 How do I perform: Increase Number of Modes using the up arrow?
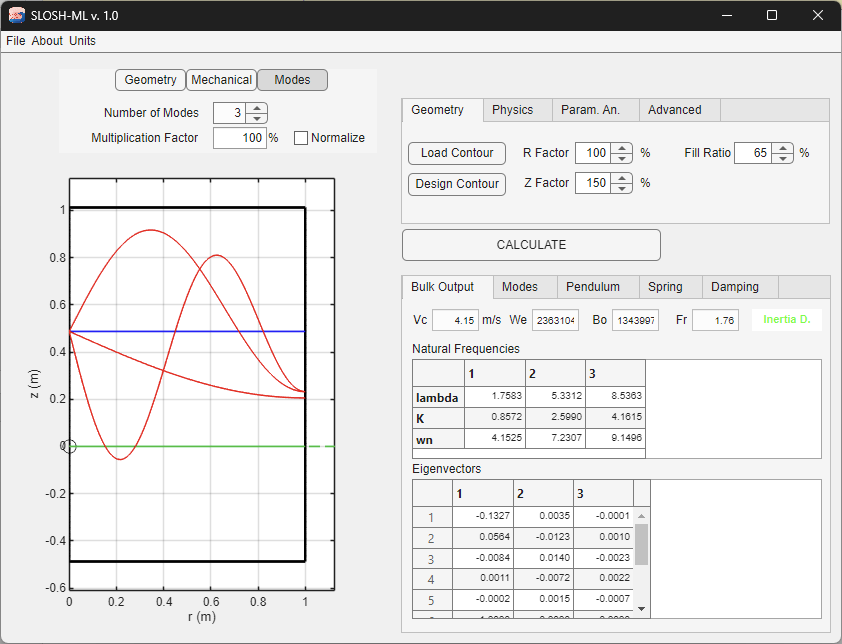(x=257, y=107)
